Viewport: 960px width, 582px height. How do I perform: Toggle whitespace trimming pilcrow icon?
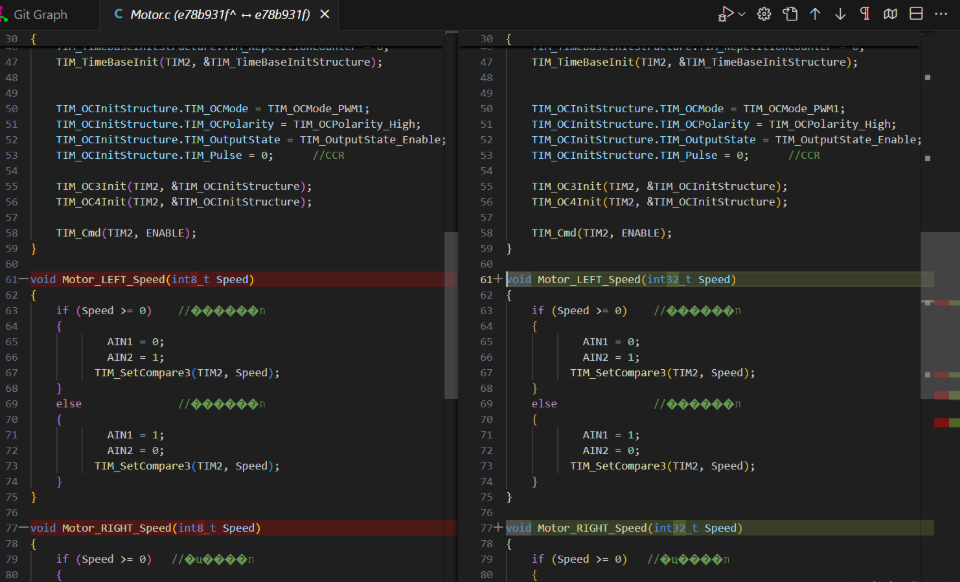[865, 14]
